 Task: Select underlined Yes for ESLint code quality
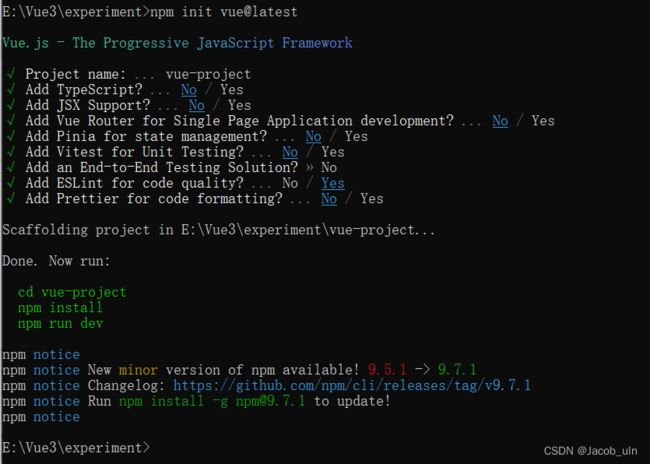333,183
